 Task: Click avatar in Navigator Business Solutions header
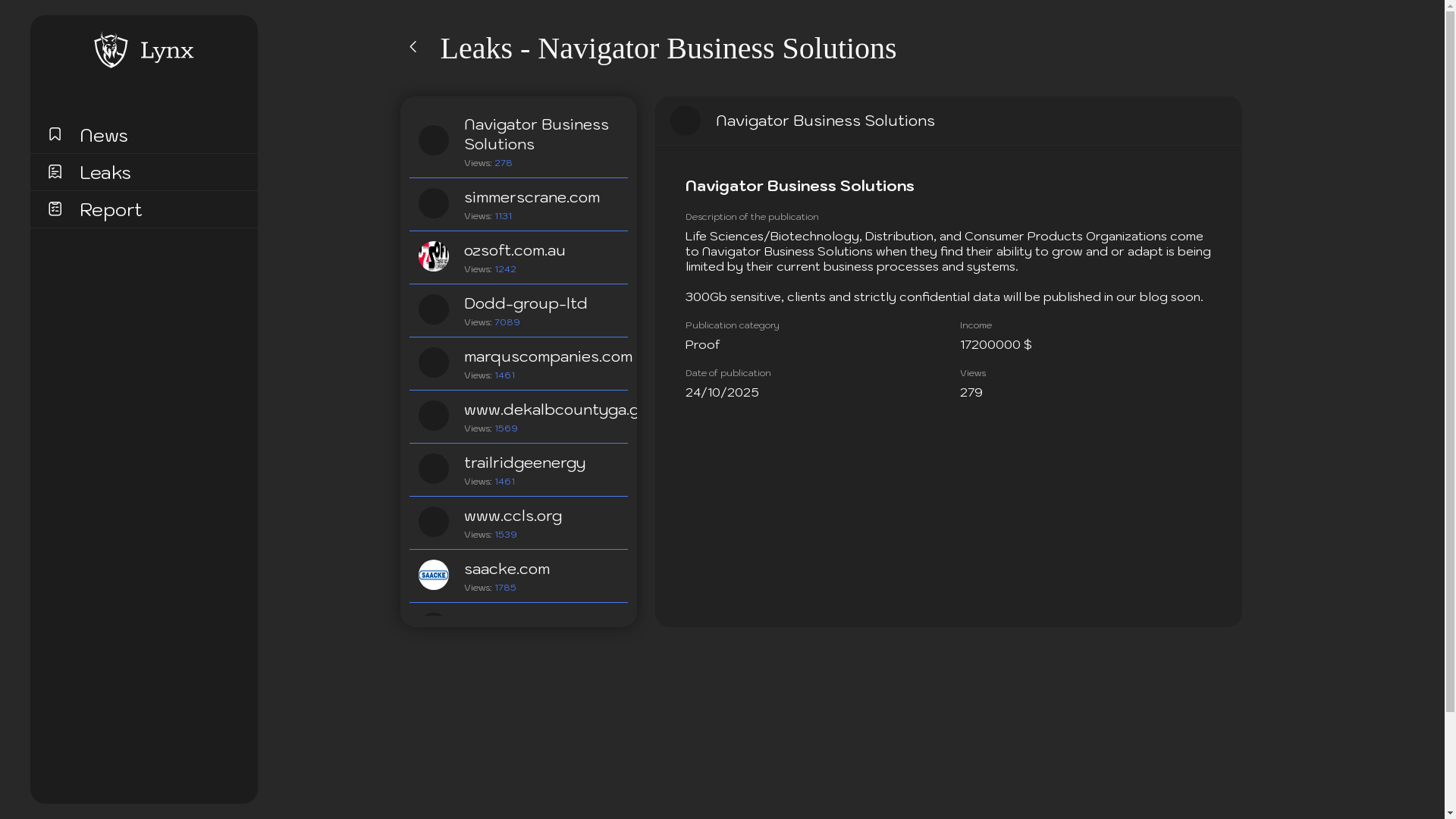click(686, 121)
